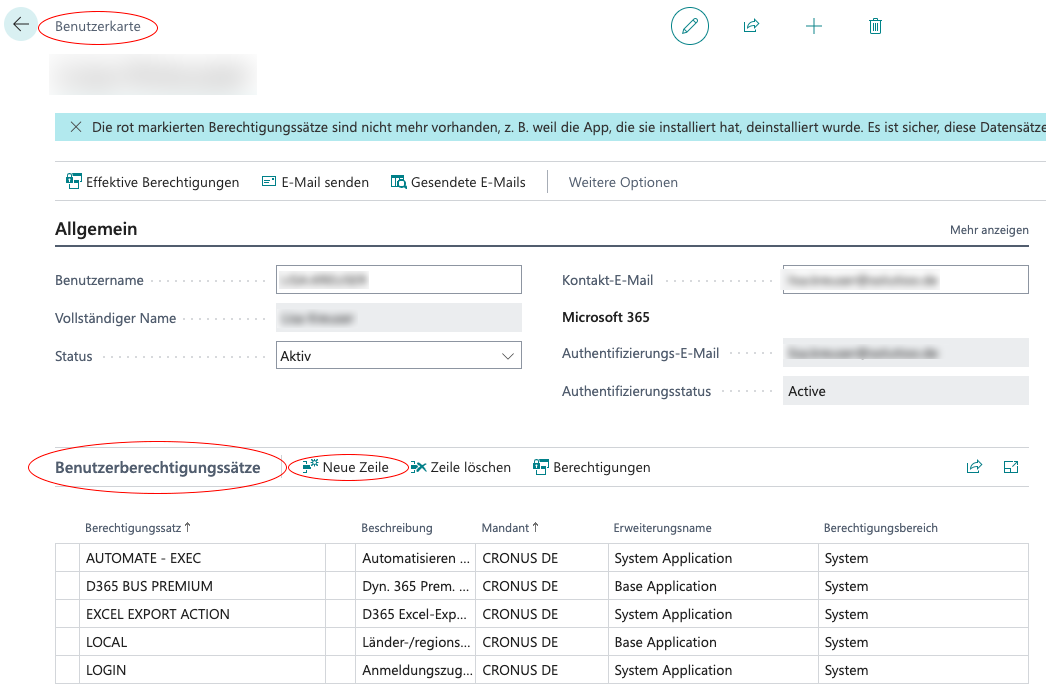This screenshot has height=684, width=1046.
Task: Open Gesendete E-Mails
Action: point(458,182)
